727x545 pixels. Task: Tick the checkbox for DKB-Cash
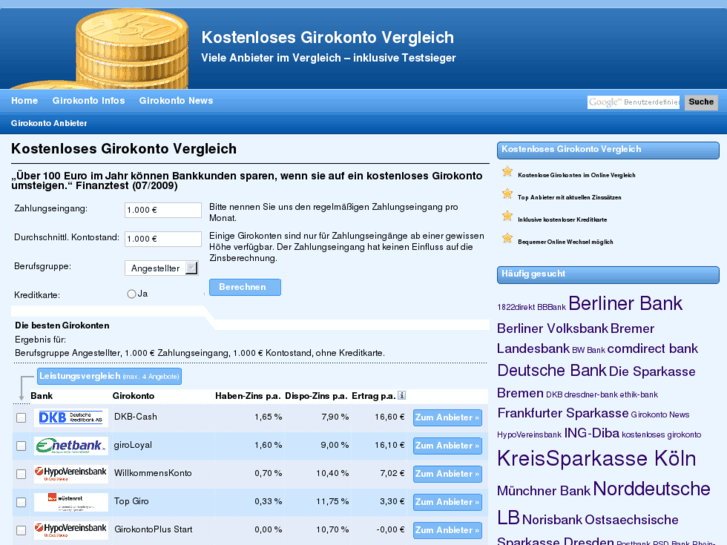point(21,417)
